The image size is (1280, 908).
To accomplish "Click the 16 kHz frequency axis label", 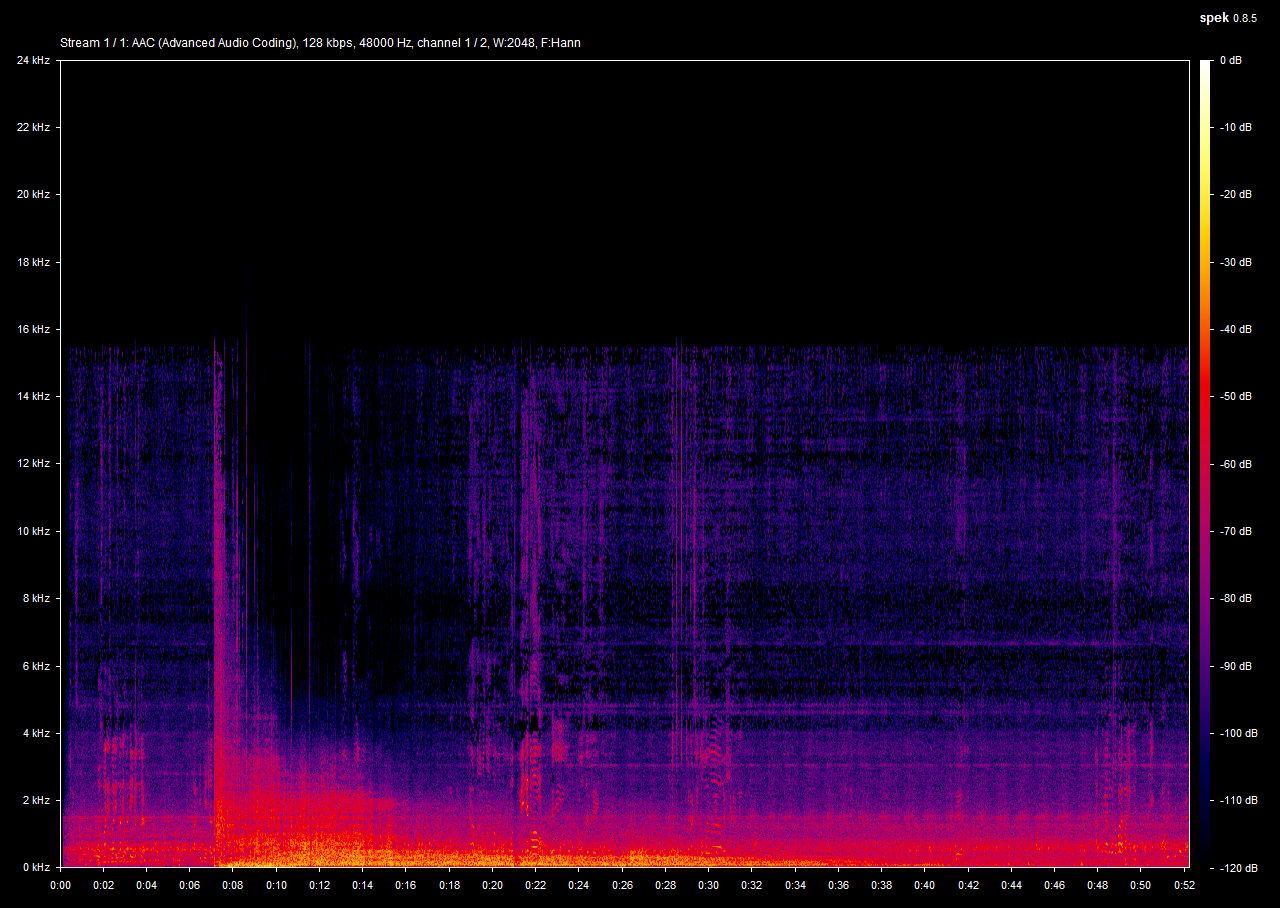I will [33, 329].
